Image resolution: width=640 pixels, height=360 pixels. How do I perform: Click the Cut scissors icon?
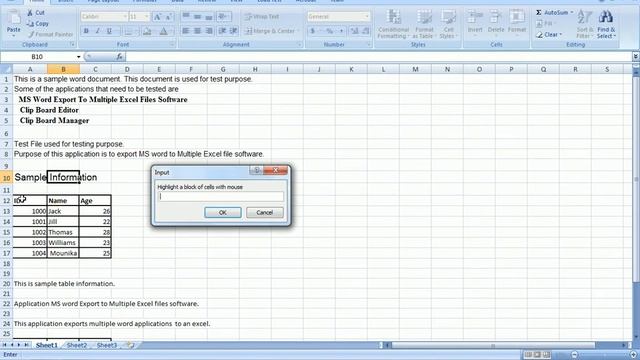[30, 13]
